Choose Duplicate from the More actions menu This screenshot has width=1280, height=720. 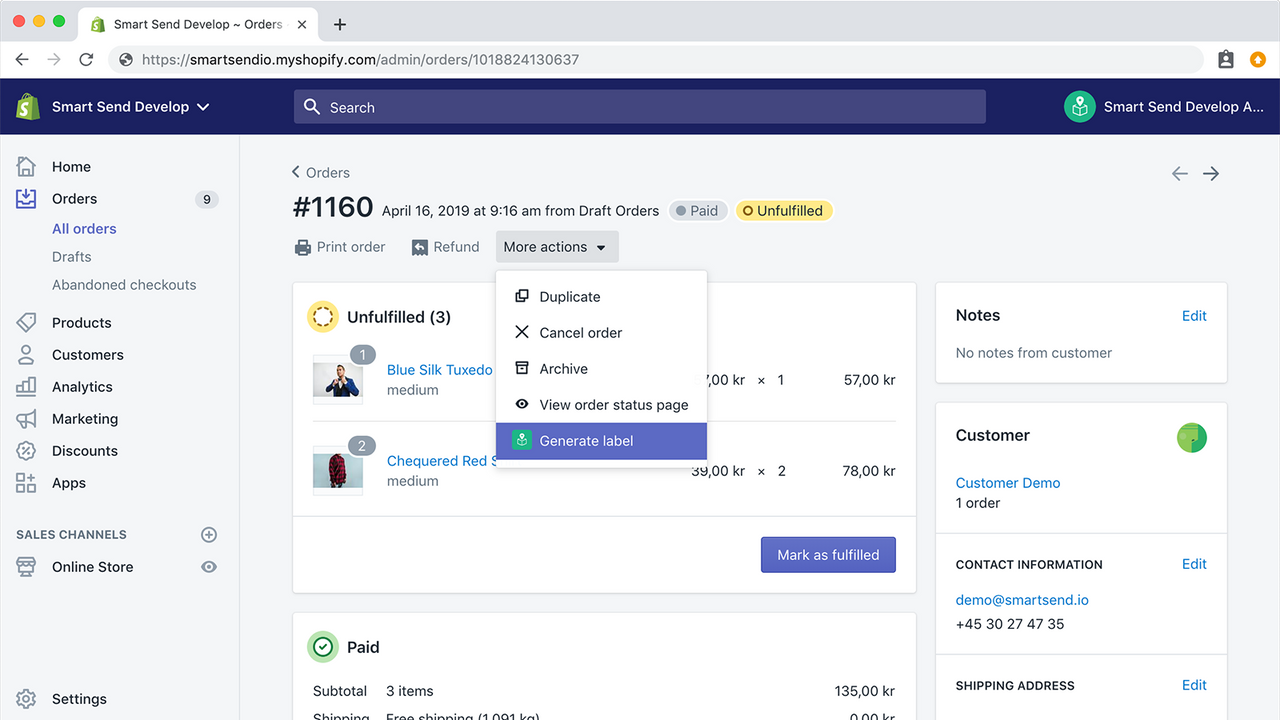pos(569,296)
